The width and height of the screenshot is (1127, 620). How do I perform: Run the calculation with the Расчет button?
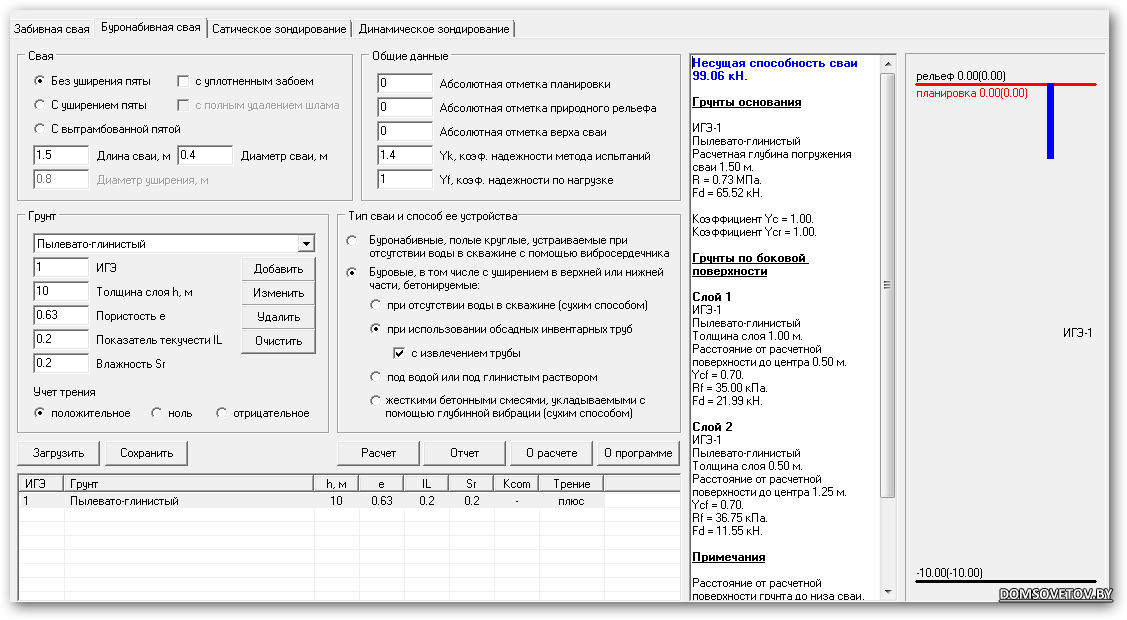coord(378,453)
